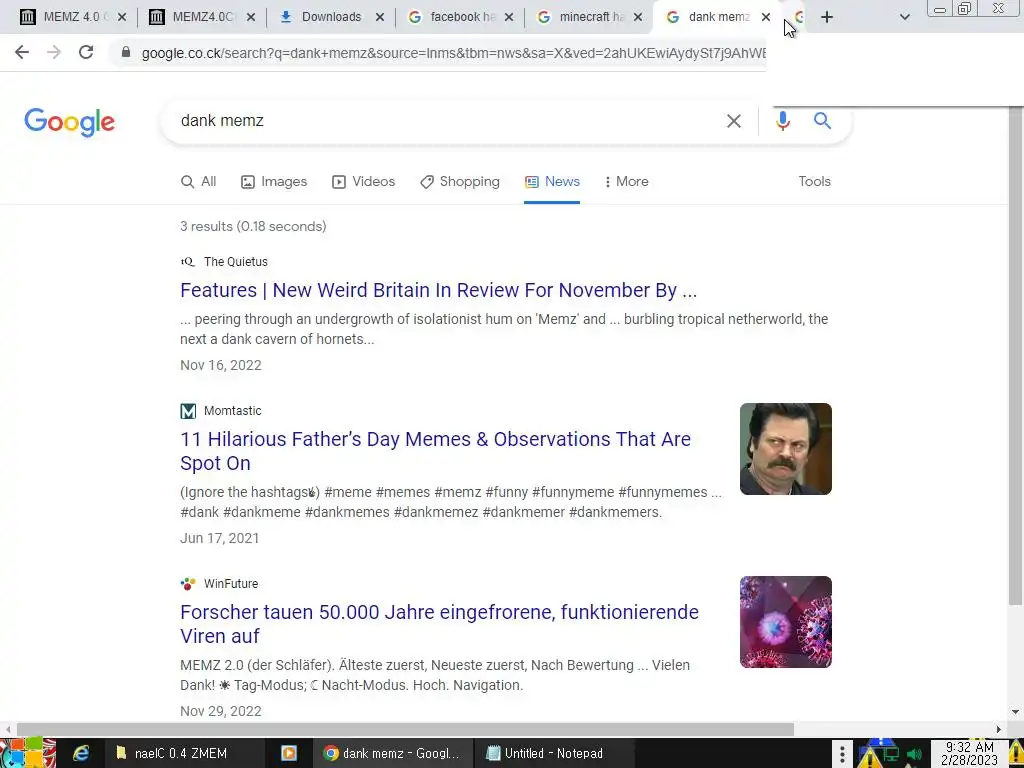Screen dimensions: 1024x768
Task: Click the Momtastic M favicon
Action: coord(188,411)
